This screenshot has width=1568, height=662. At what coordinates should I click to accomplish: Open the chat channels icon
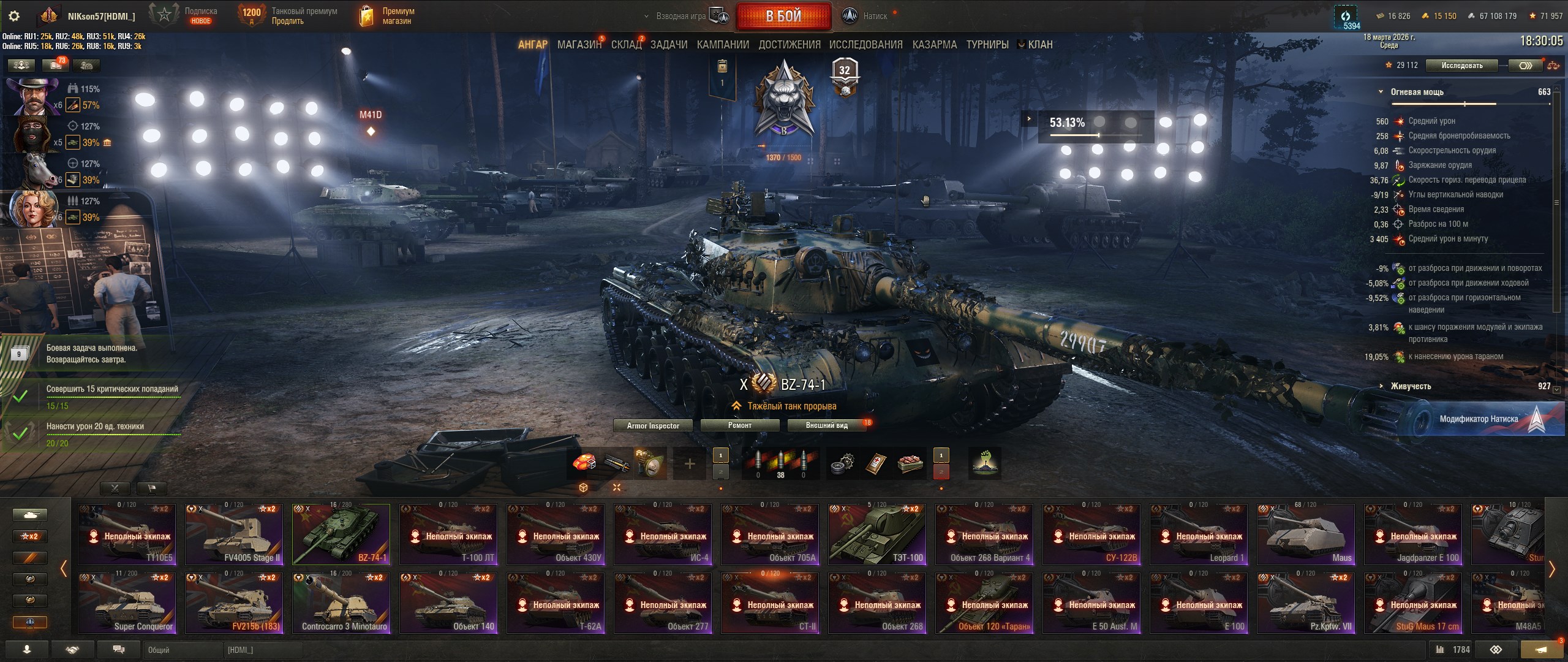[118, 649]
